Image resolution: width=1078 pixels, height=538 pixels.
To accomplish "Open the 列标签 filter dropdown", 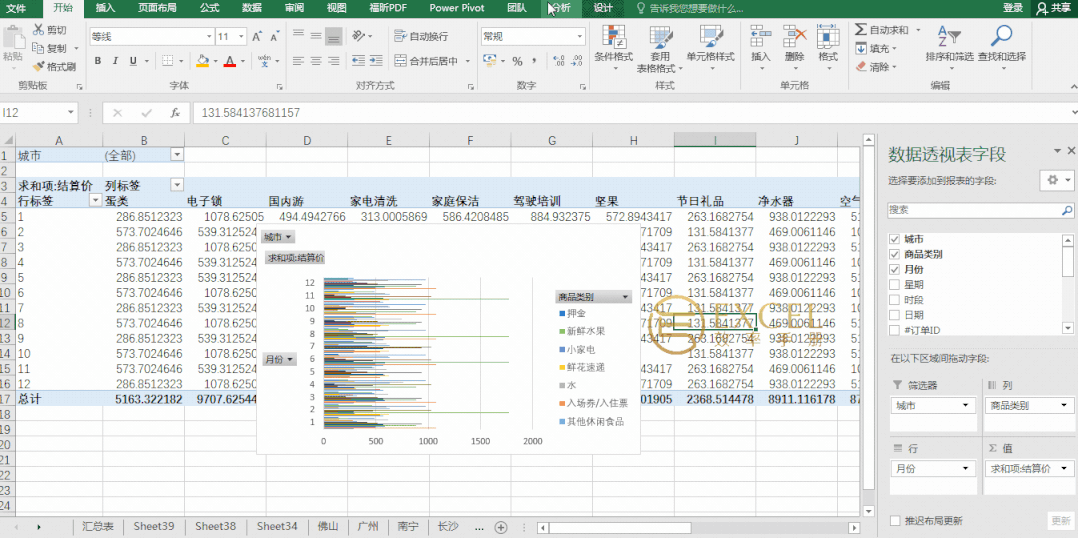I will (177, 186).
